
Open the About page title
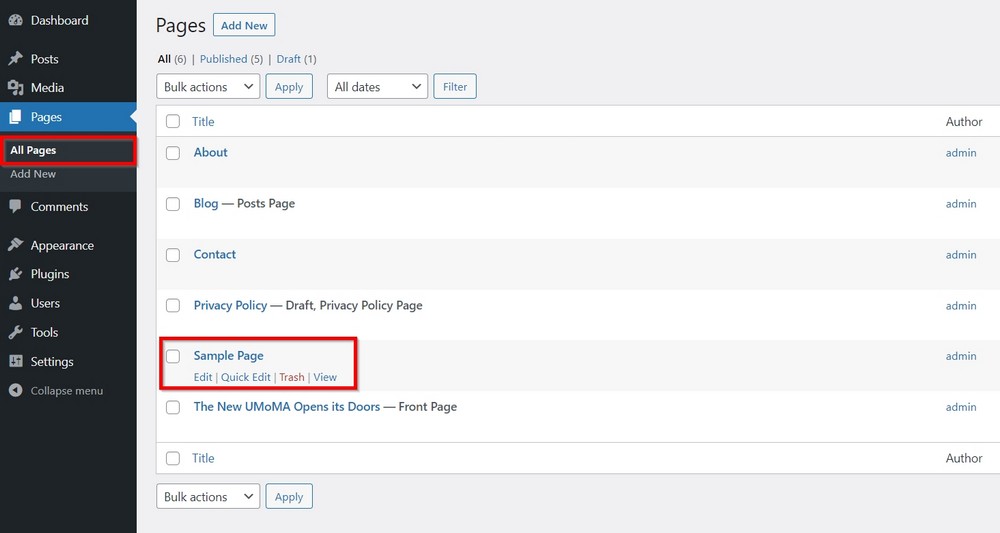point(210,152)
